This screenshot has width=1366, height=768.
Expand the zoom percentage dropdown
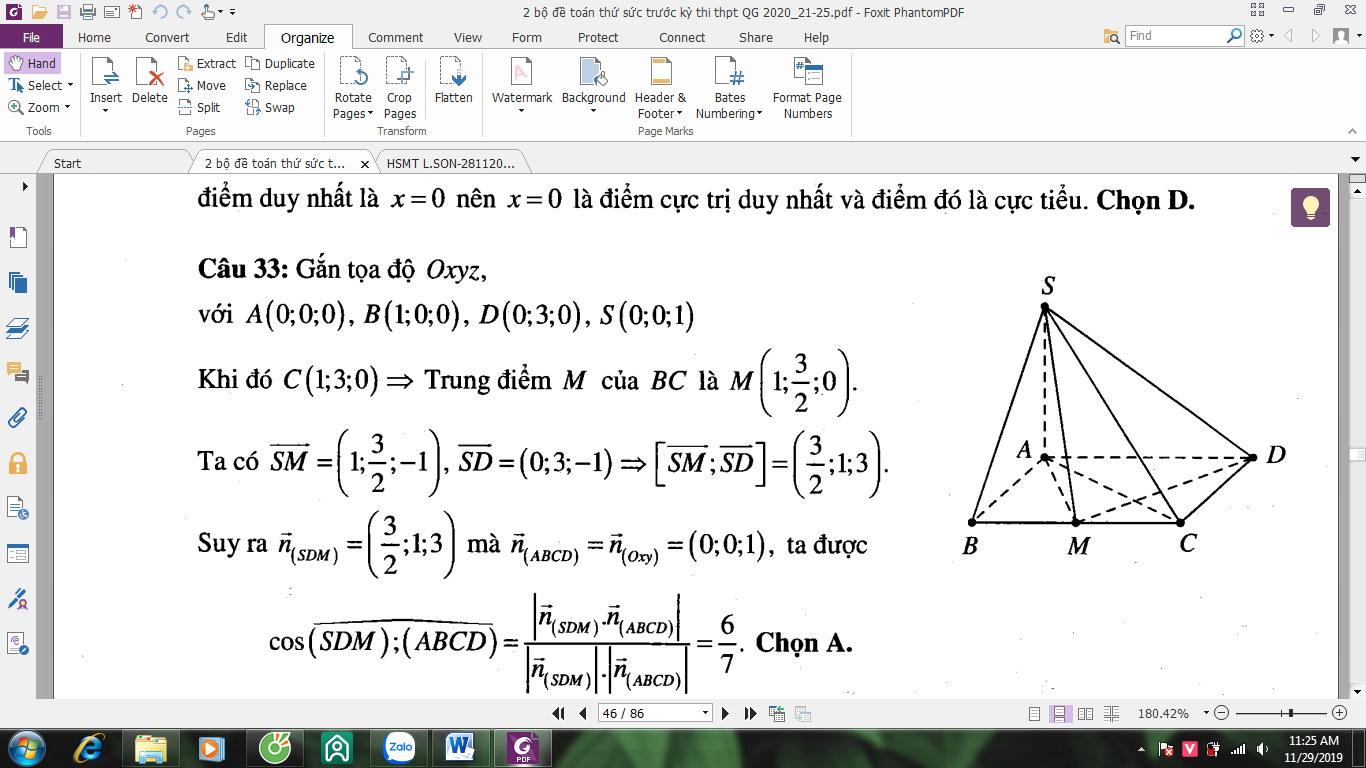1206,714
